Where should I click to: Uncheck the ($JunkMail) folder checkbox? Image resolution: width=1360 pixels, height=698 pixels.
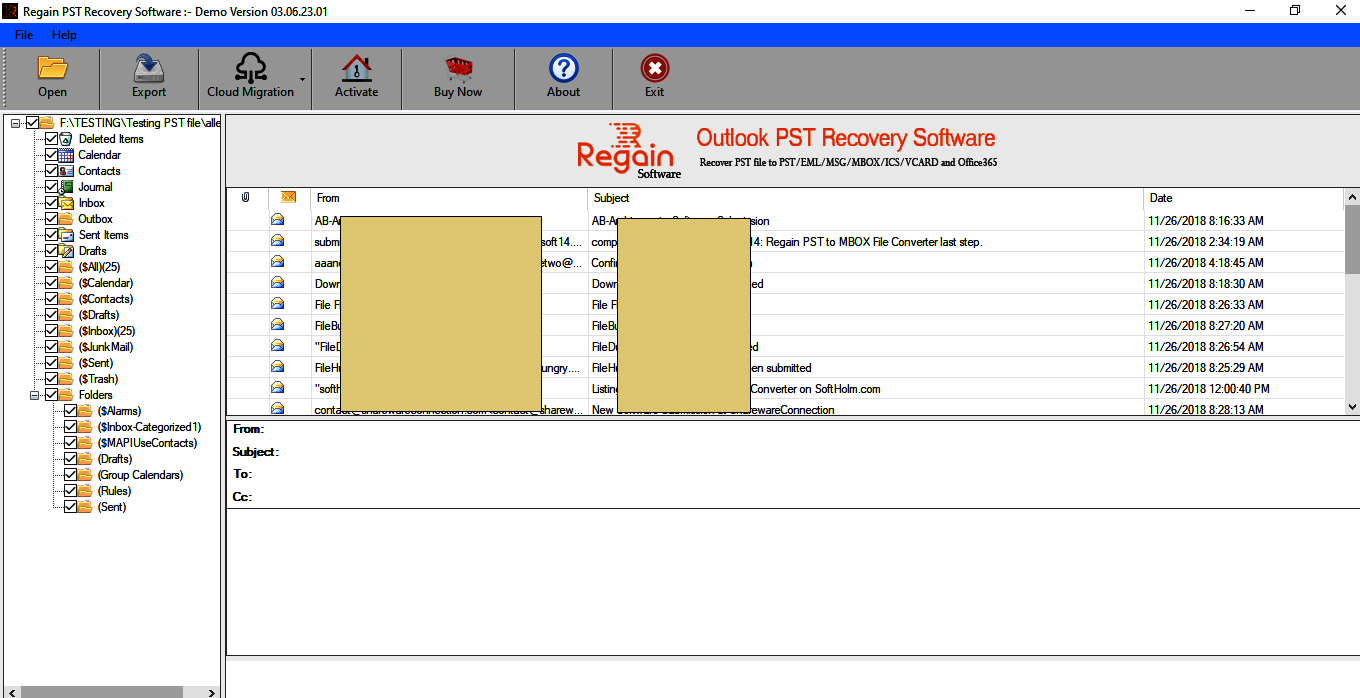[x=52, y=347]
